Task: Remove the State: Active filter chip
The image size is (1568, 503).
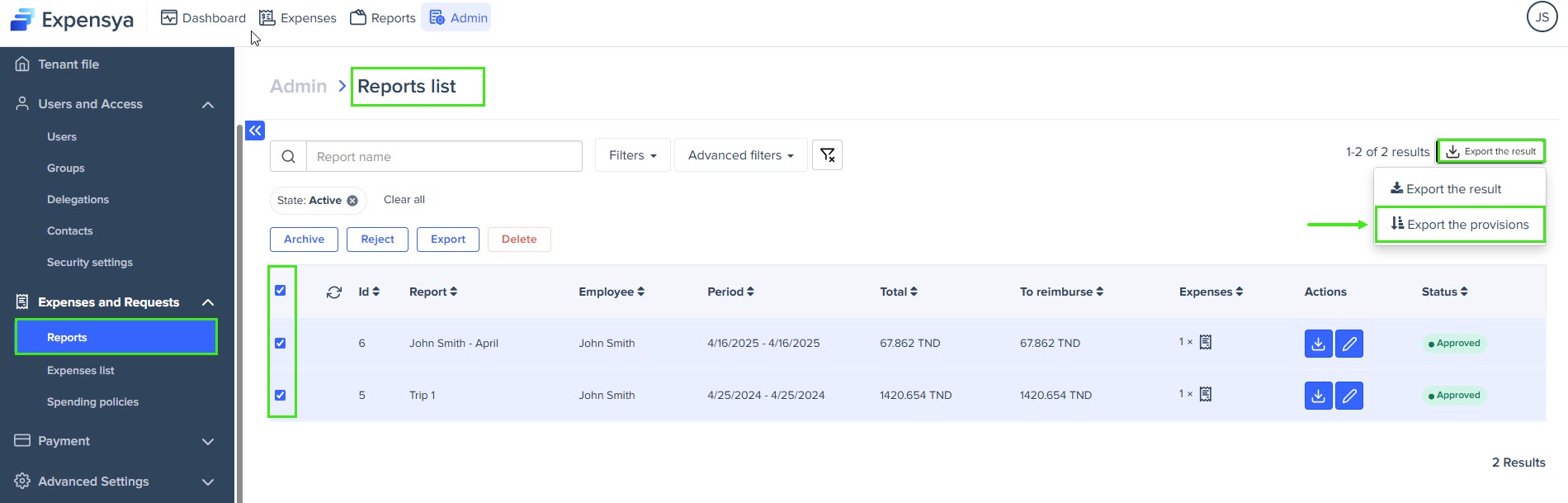Action: (x=352, y=200)
